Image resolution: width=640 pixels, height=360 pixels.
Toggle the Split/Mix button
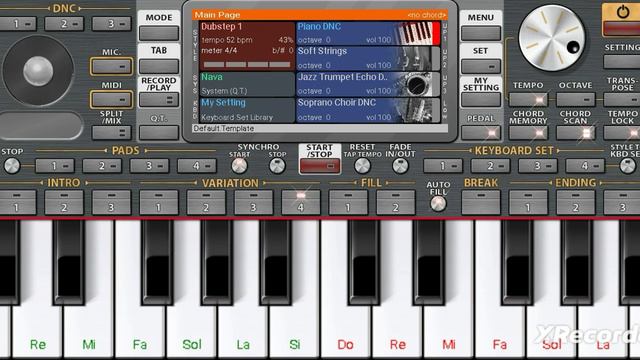pyautogui.click(x=111, y=133)
